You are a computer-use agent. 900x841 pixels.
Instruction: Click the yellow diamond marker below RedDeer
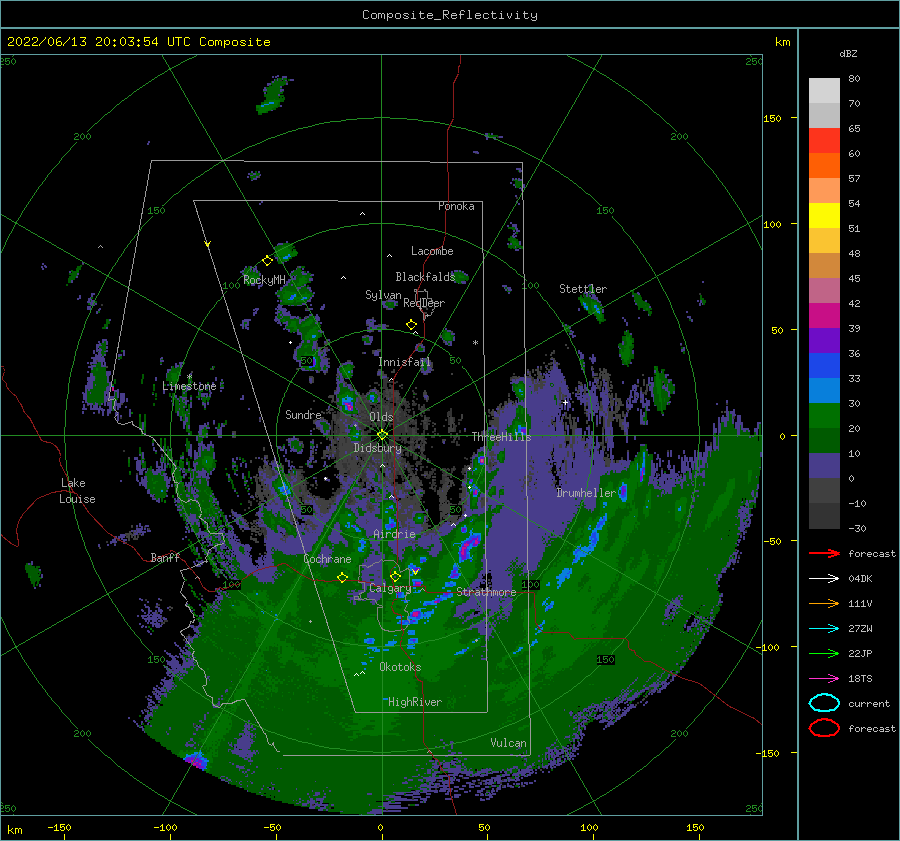pos(411,325)
